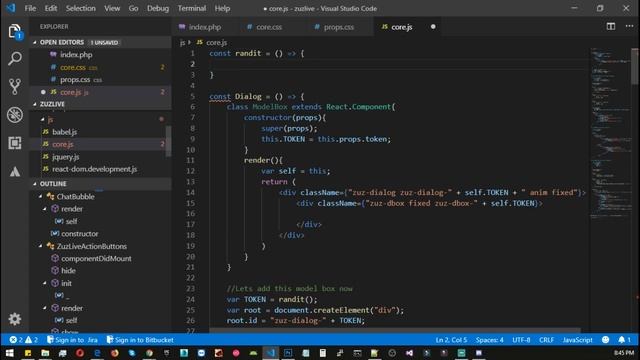Screen dimensions: 640x360
Task: Open the Edit menu
Action: 51,8
